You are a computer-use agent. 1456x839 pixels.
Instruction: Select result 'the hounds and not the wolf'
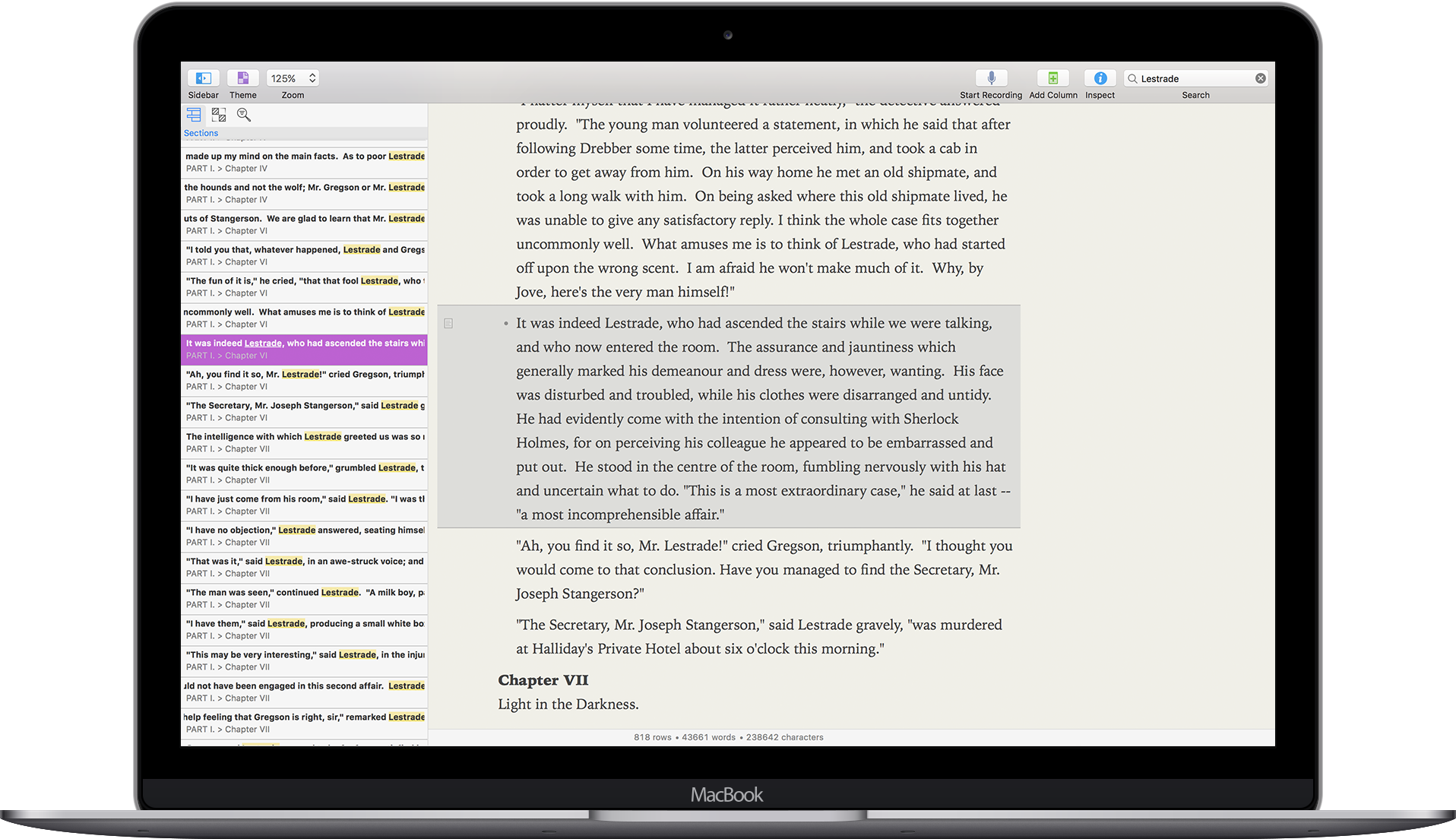(x=304, y=194)
